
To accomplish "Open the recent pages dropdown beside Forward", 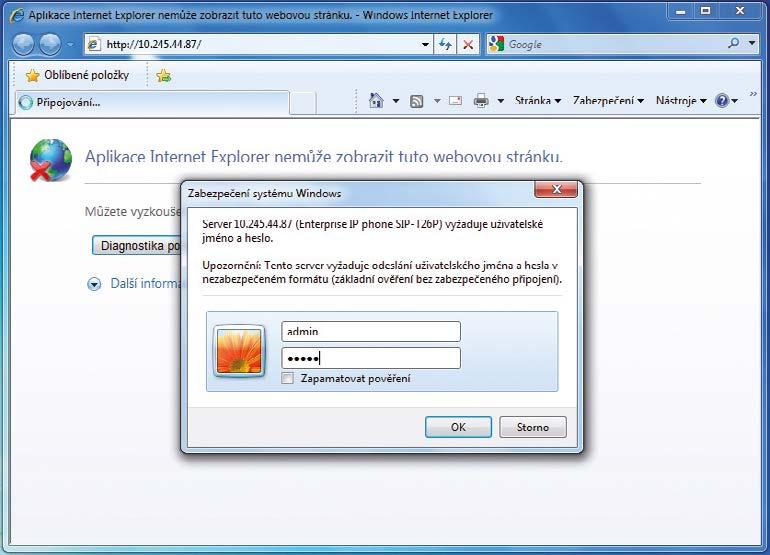I will pos(70,45).
